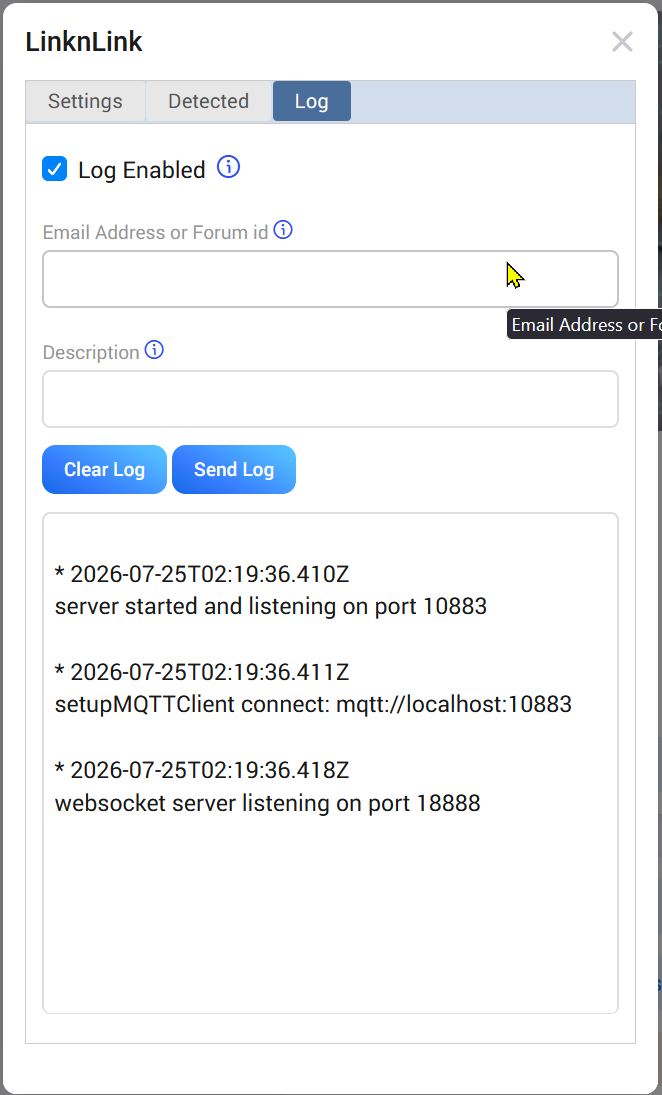Click info icon beside Email Address label
The width and height of the screenshot is (662, 1095).
tap(283, 230)
